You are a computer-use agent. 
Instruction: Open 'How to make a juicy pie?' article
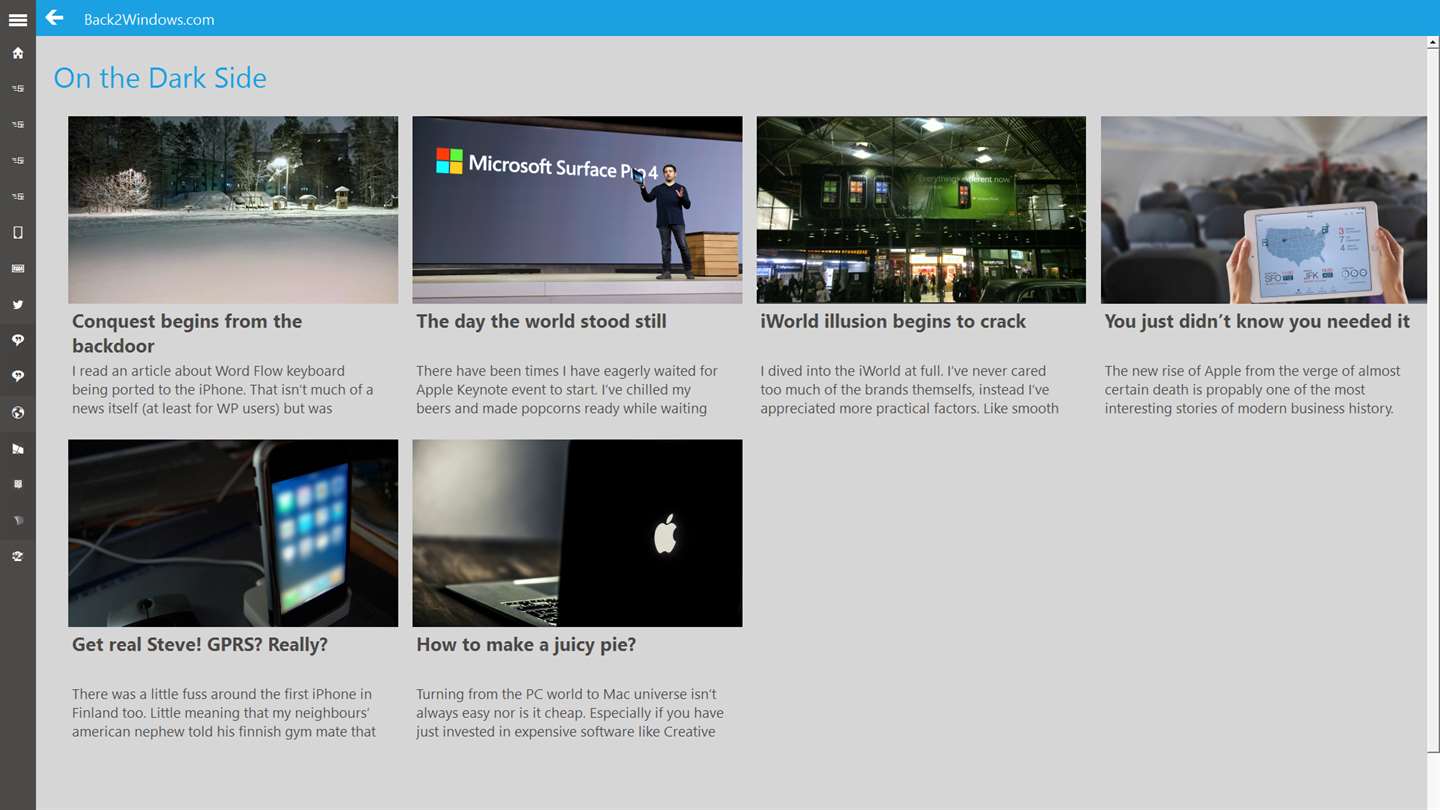pos(526,645)
